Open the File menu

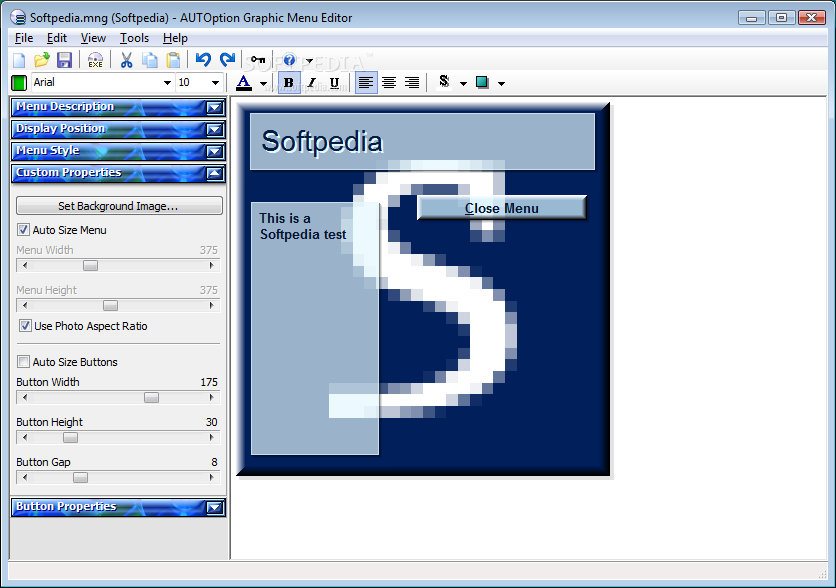click(24, 38)
